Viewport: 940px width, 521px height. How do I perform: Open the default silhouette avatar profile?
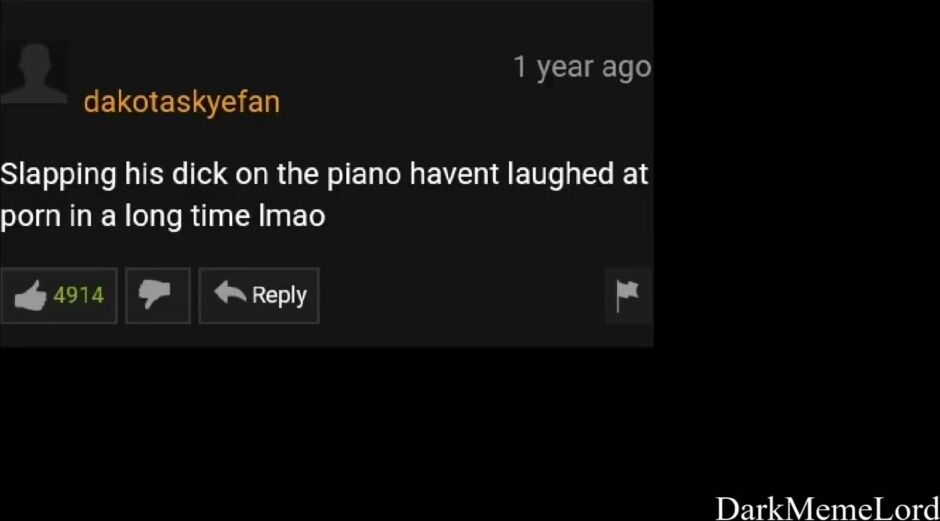point(34,73)
